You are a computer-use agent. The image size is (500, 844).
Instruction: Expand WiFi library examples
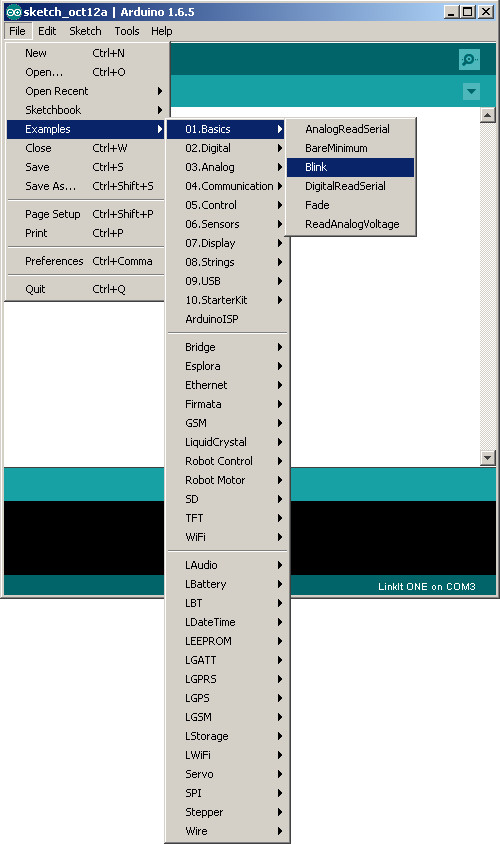(227, 537)
